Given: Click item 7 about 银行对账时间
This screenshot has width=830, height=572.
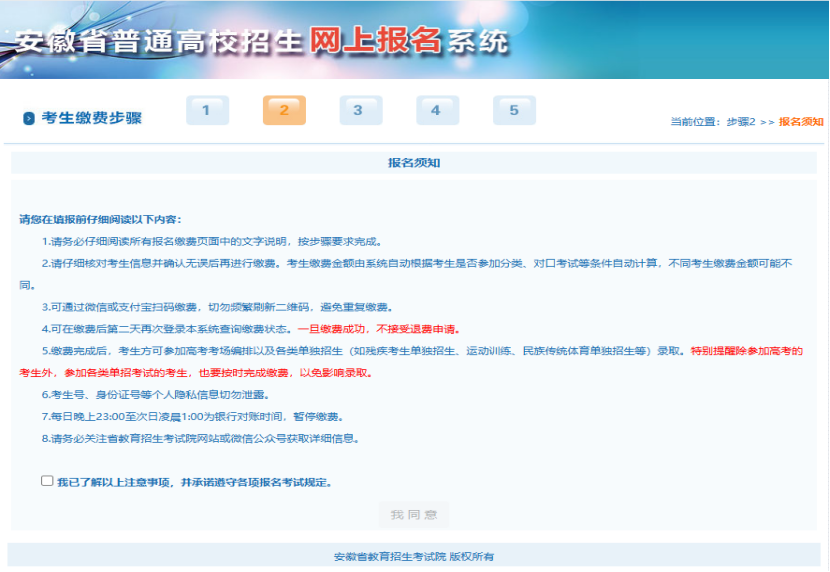Looking at the screenshot, I should [191, 416].
